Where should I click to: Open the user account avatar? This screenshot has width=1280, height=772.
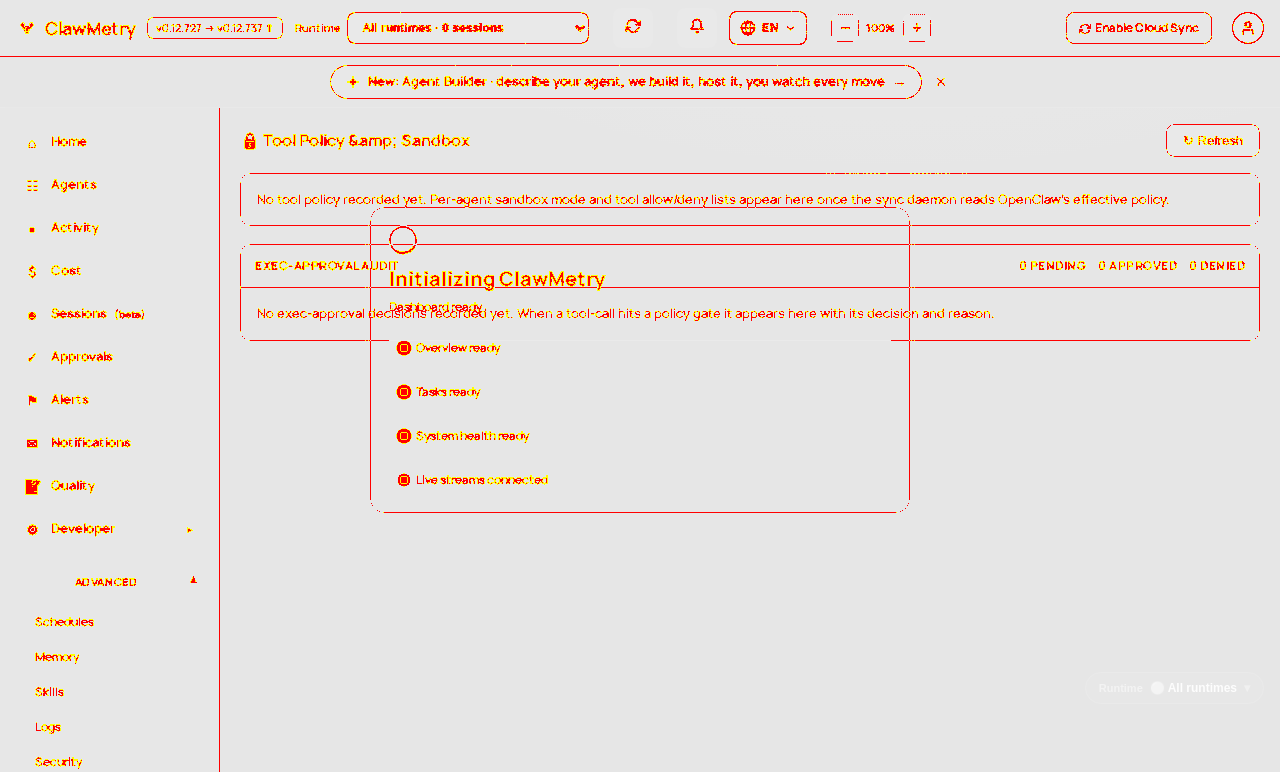(1247, 28)
